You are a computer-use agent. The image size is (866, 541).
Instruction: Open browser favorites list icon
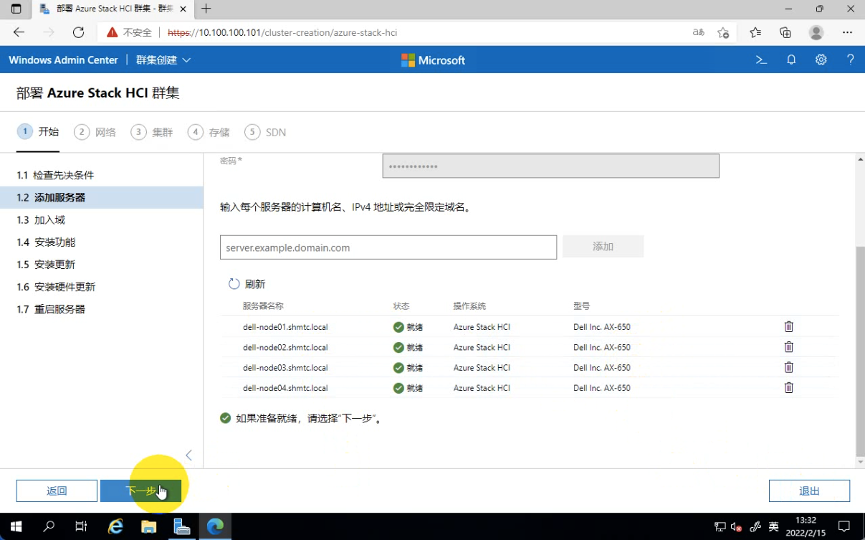tap(756, 33)
